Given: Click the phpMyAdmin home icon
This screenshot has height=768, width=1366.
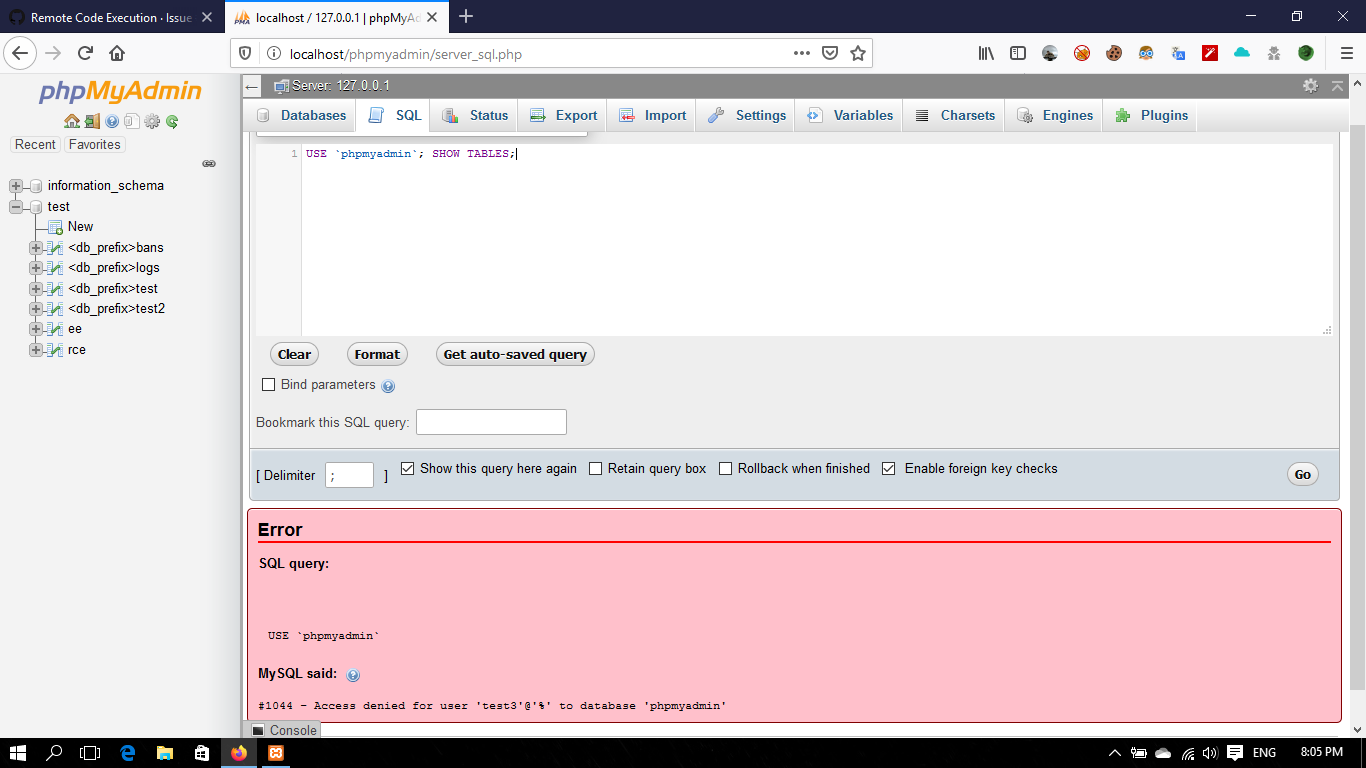Looking at the screenshot, I should (72, 121).
